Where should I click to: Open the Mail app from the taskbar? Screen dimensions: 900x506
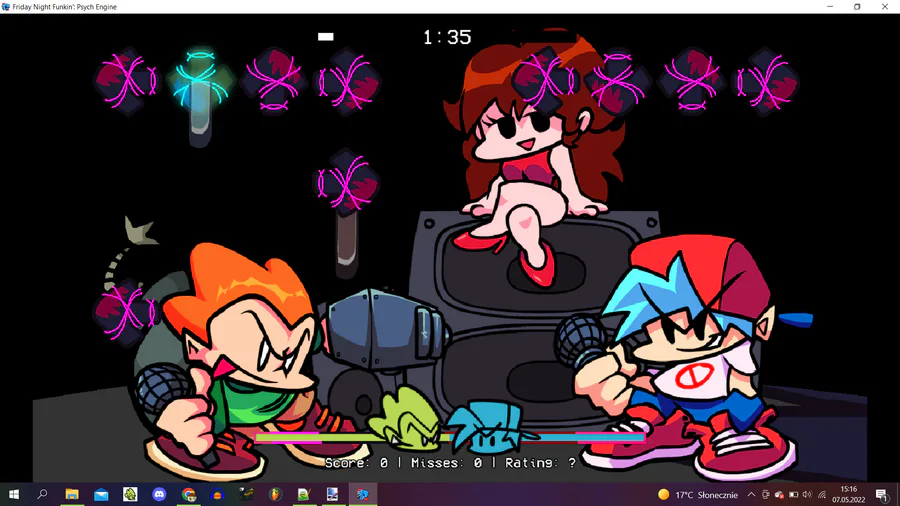pyautogui.click(x=101, y=494)
